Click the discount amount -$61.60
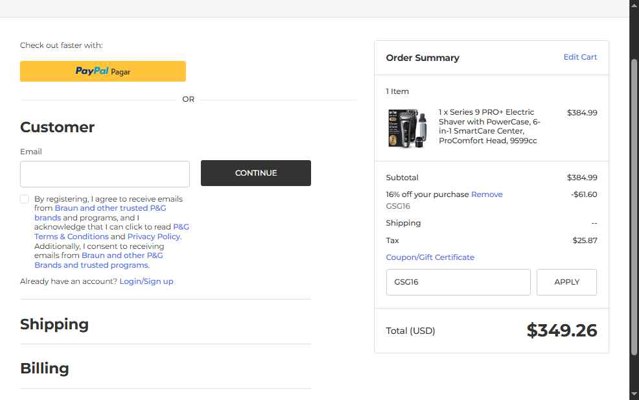This screenshot has height=400, width=639. click(584, 194)
